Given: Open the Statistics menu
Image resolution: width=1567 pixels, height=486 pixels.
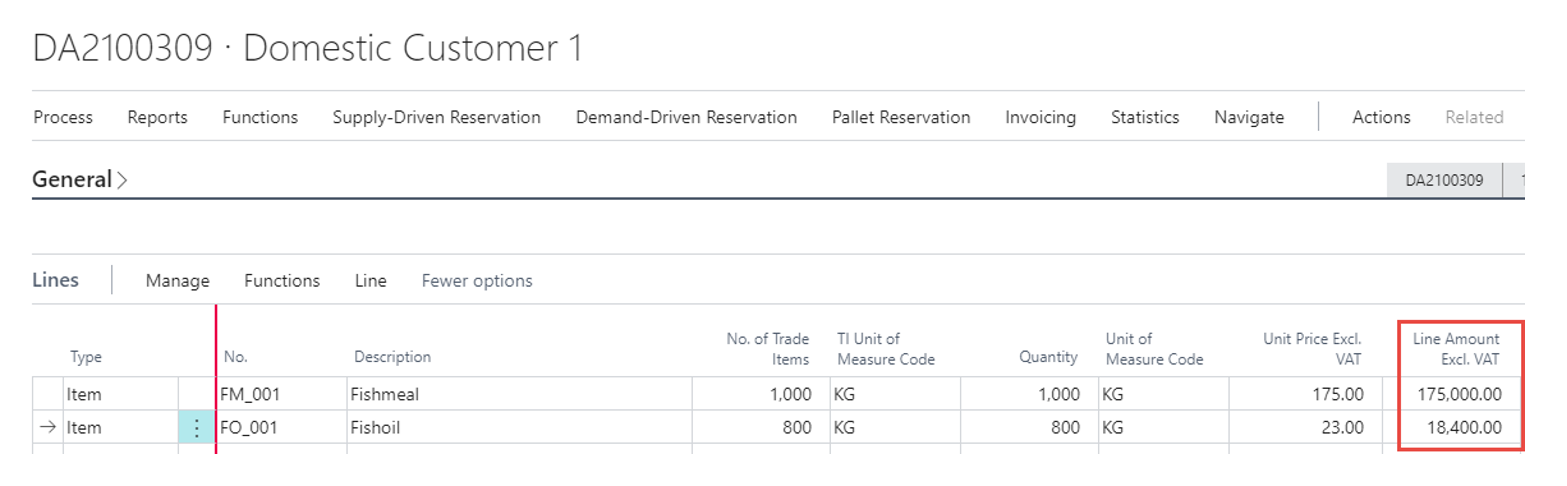Looking at the screenshot, I should click(x=1144, y=117).
